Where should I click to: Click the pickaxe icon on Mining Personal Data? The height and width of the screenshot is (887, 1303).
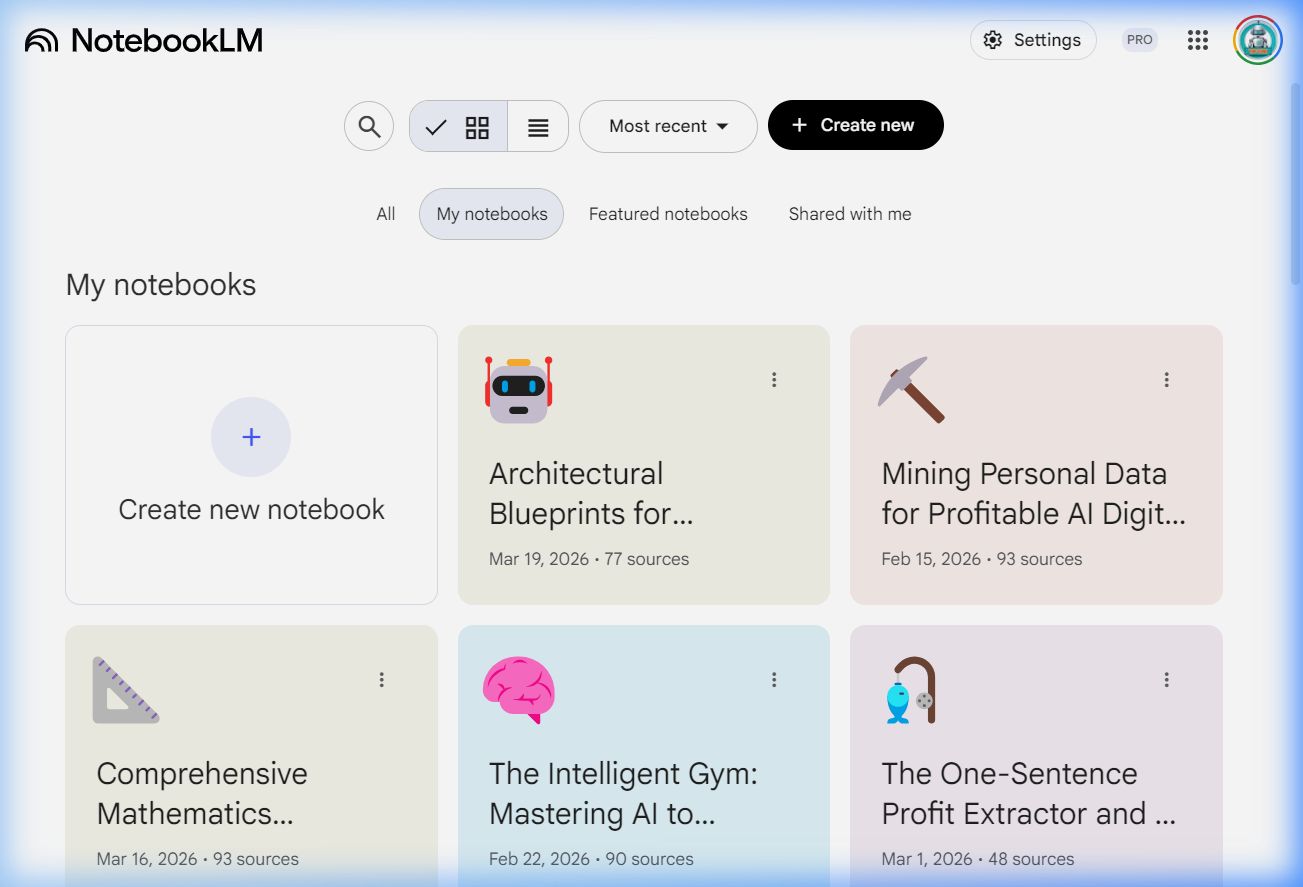click(x=911, y=390)
